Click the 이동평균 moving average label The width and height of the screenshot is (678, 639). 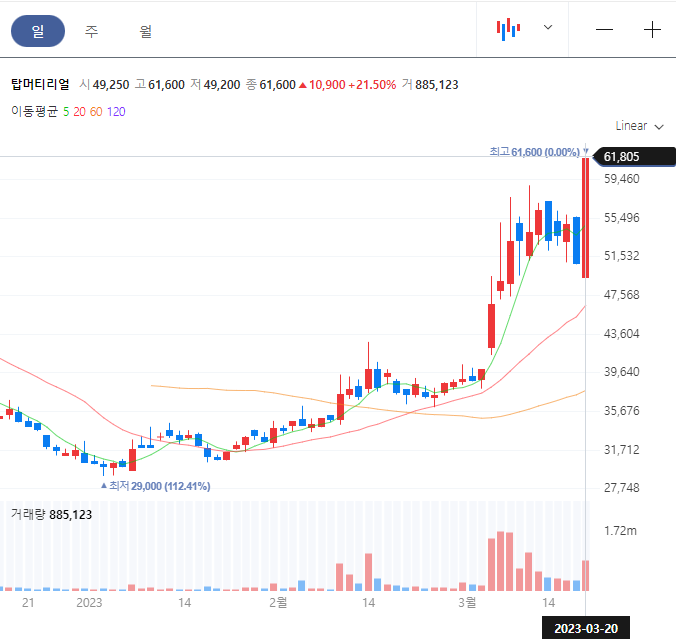34,112
